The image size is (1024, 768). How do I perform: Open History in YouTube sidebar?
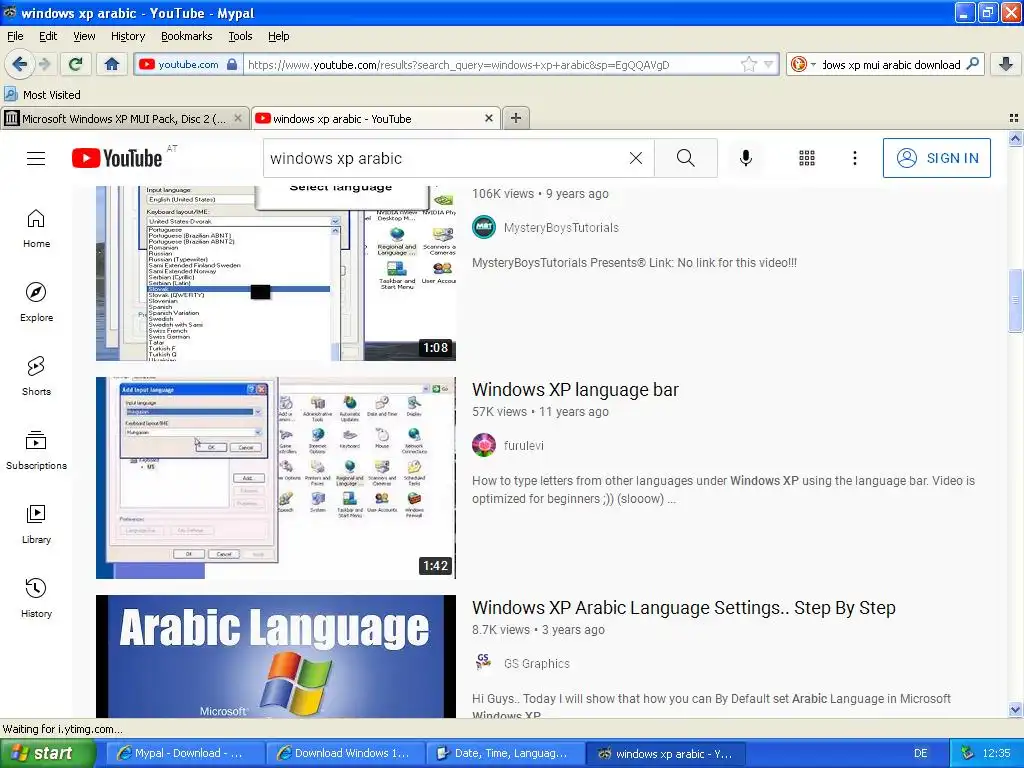(x=37, y=598)
